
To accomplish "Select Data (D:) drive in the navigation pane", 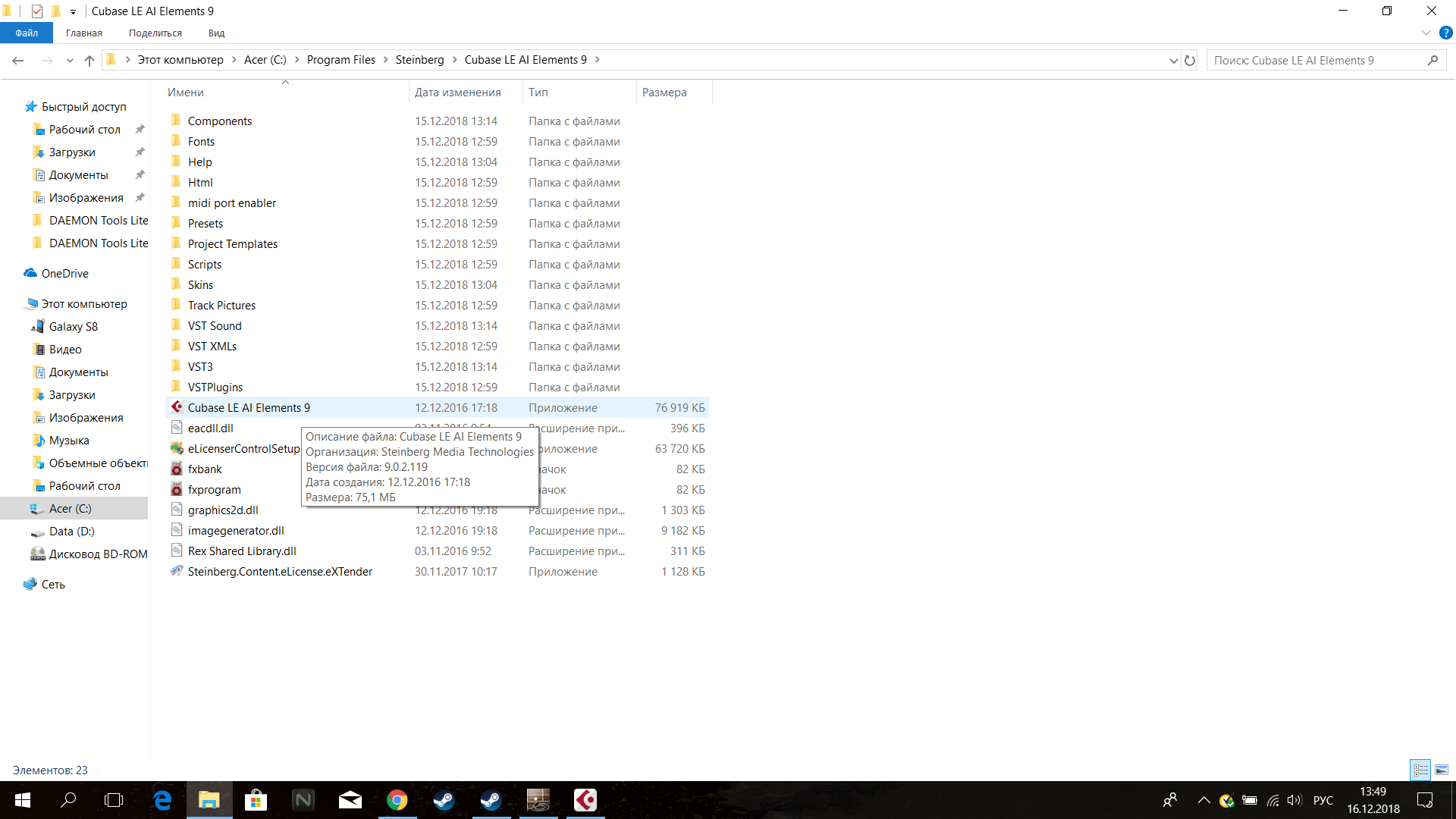I will (x=71, y=531).
